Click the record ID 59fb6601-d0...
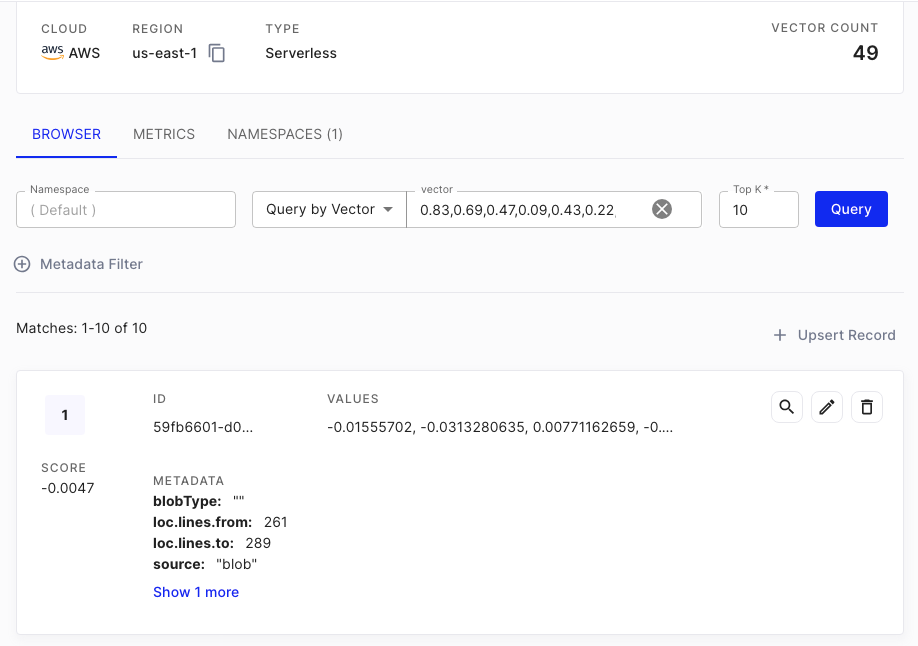 (203, 427)
